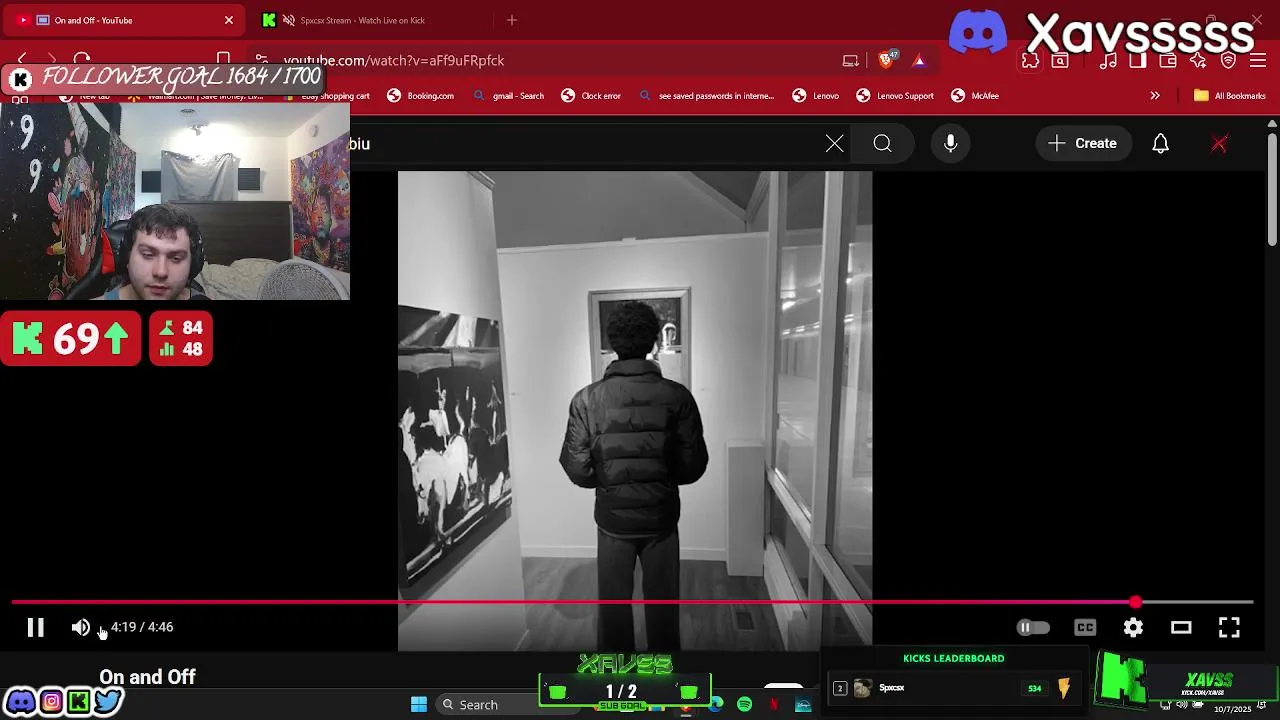Toggle the autoplay switch in player

(x=1033, y=627)
